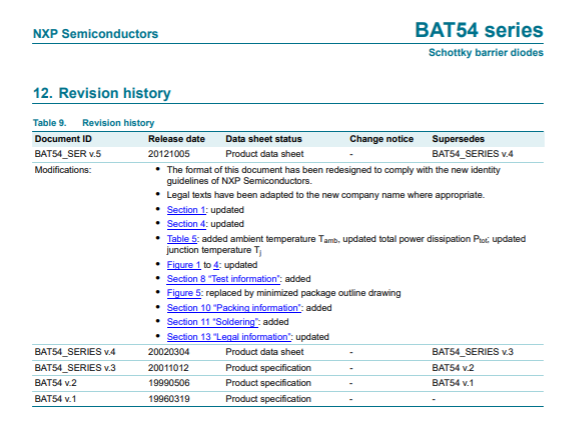This screenshot has width=578, height=421.
Task: Click the release date '19990506'
Action: 169,383
